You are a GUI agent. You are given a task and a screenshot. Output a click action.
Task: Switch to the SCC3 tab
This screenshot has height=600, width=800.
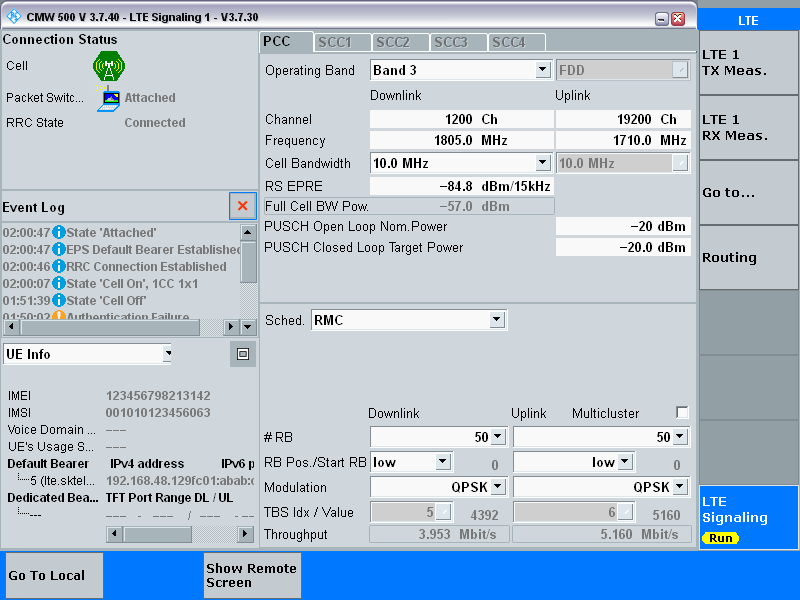[458, 42]
